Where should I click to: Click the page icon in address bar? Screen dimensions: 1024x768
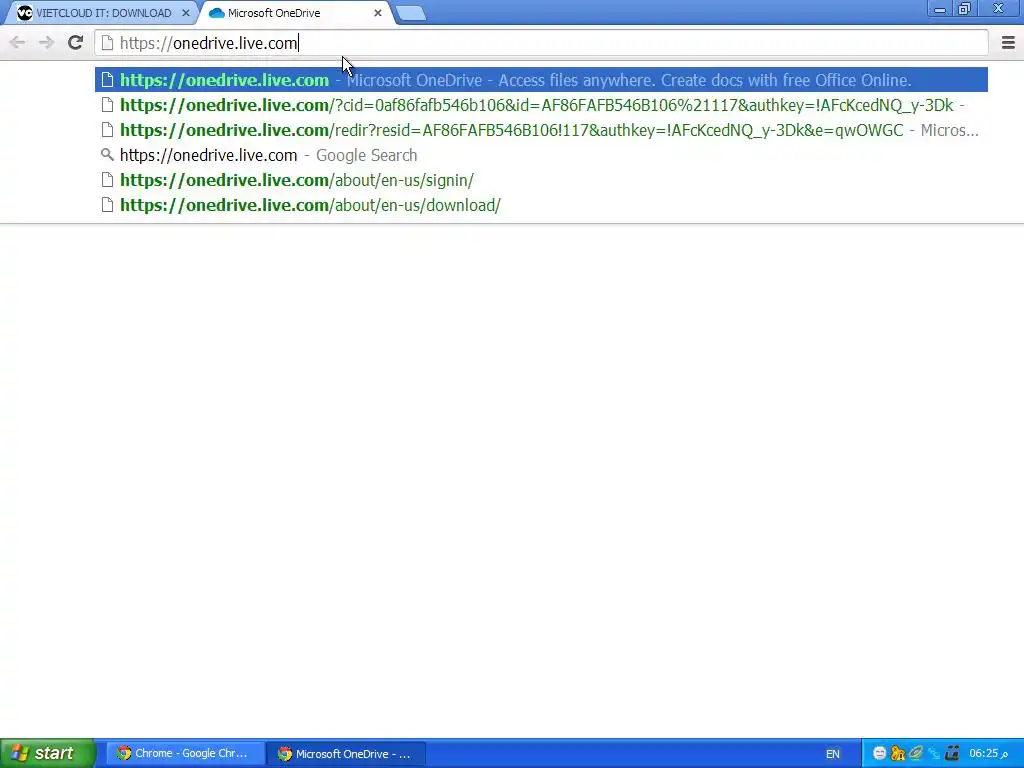point(107,43)
